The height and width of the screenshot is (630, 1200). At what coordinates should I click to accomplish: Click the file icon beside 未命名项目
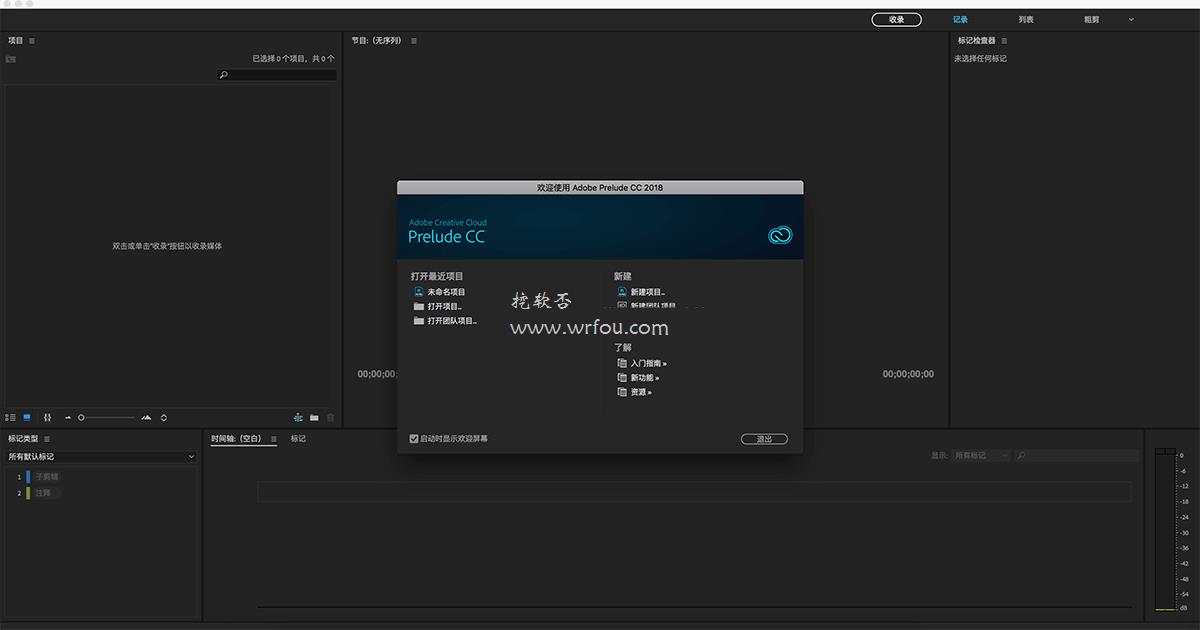pos(419,292)
